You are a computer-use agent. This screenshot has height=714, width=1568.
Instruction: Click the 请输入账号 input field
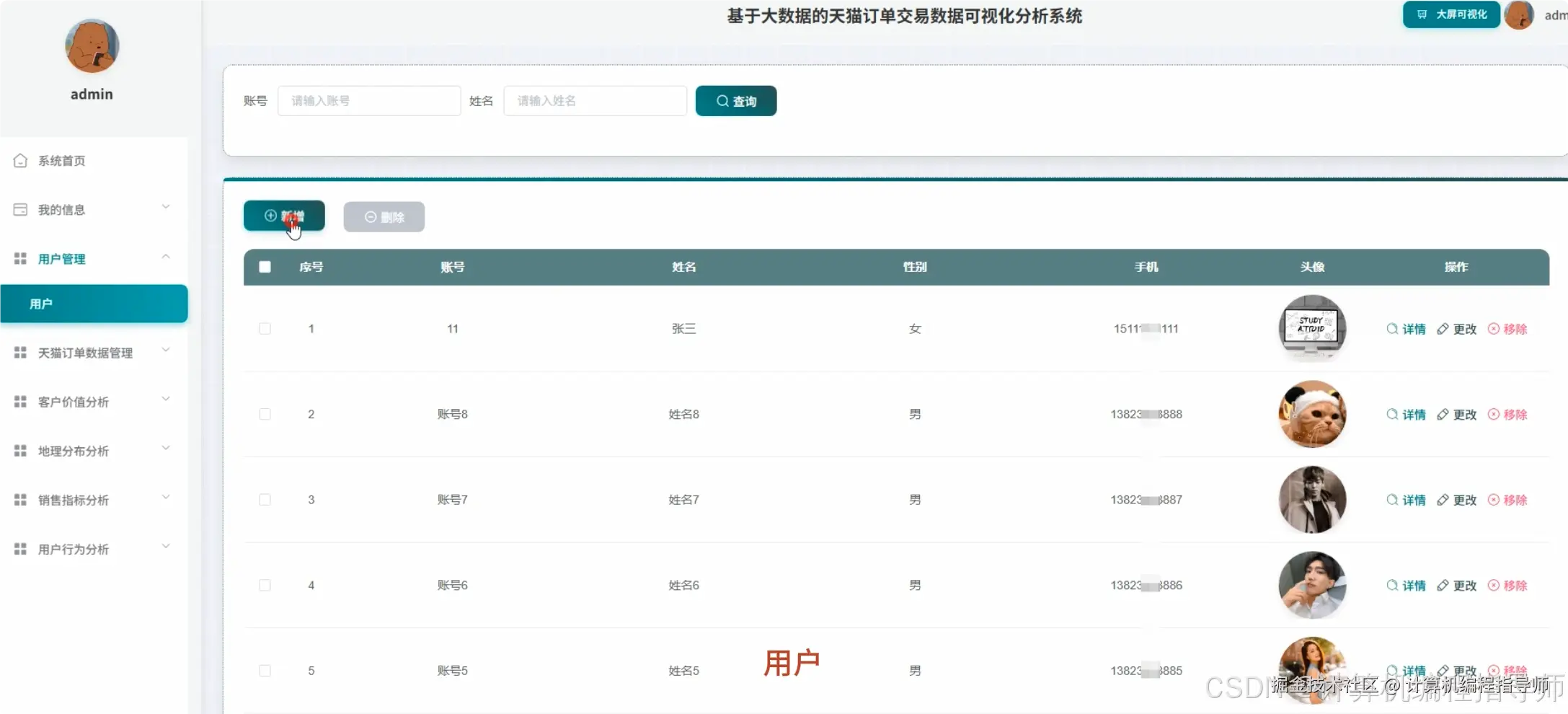(368, 100)
